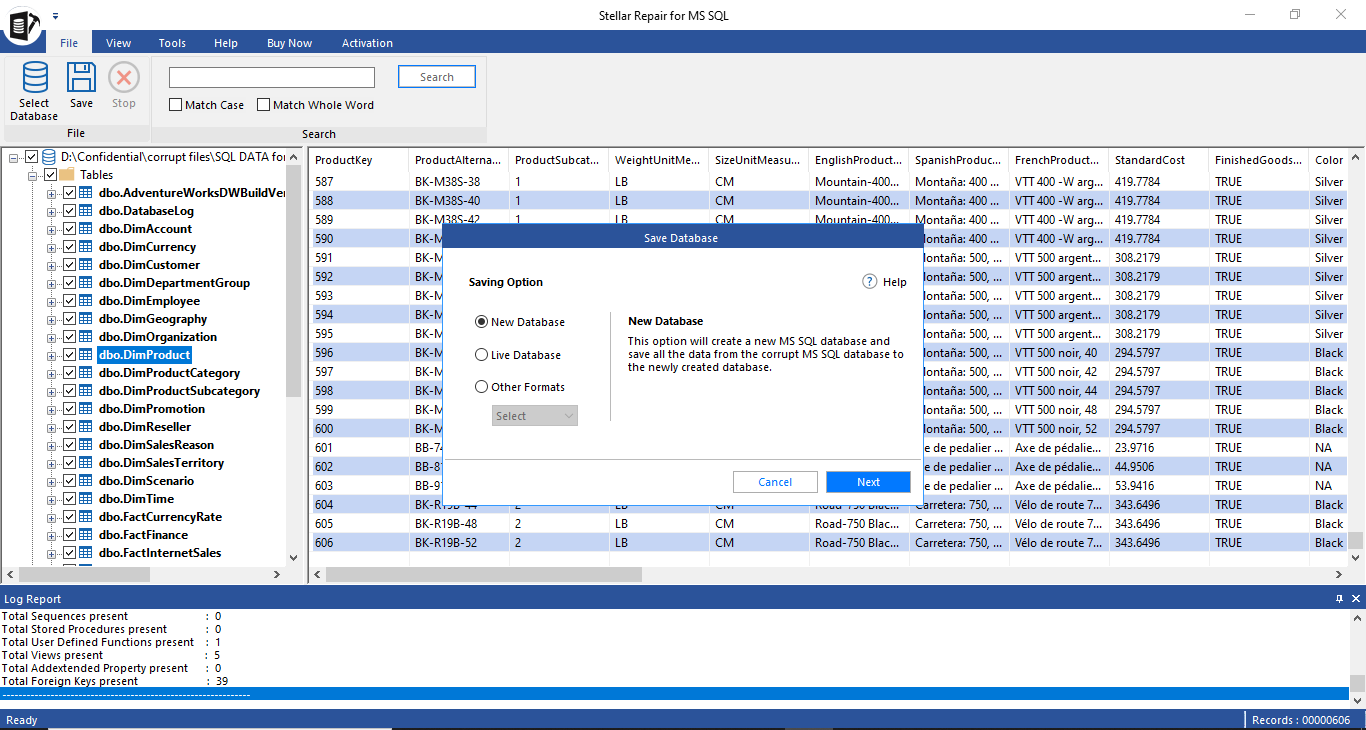The width and height of the screenshot is (1366, 730).
Task: Open the Select format dropdown
Action: coord(535,416)
